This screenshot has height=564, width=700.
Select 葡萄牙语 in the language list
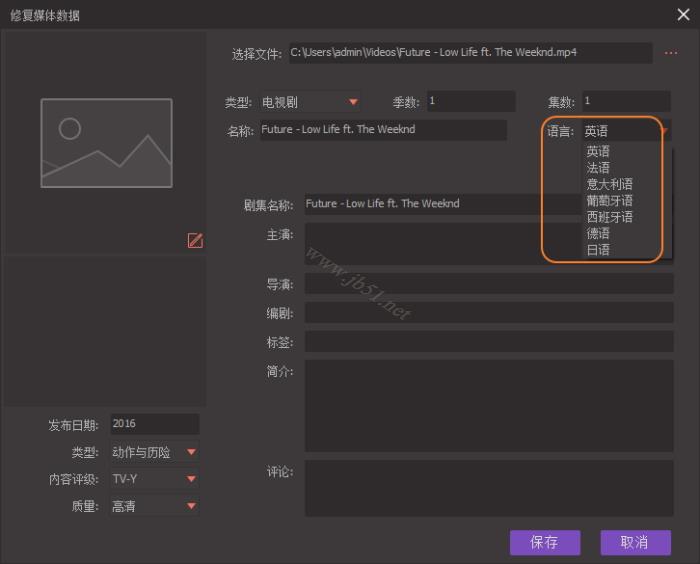(609, 201)
